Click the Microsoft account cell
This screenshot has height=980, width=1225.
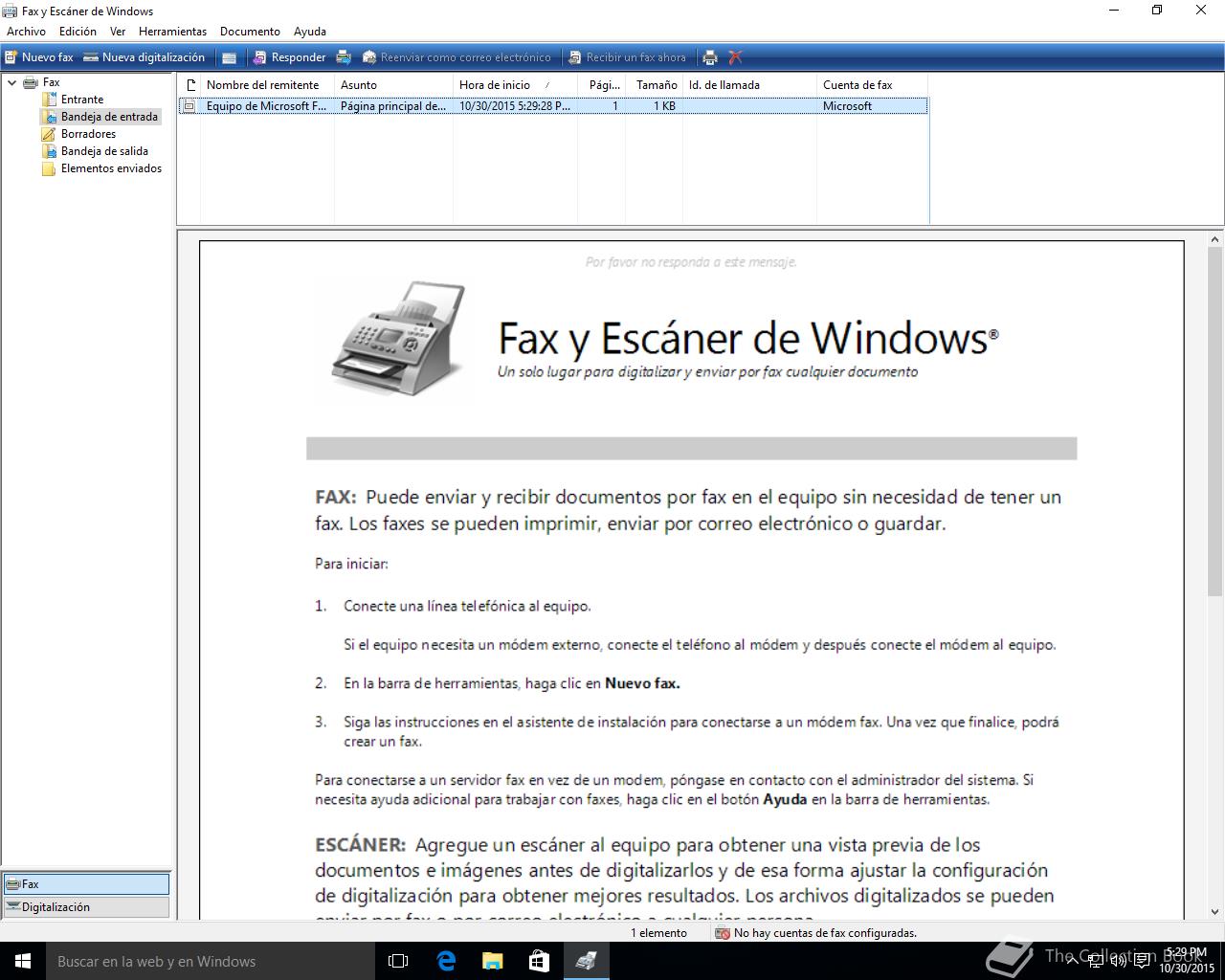click(847, 106)
